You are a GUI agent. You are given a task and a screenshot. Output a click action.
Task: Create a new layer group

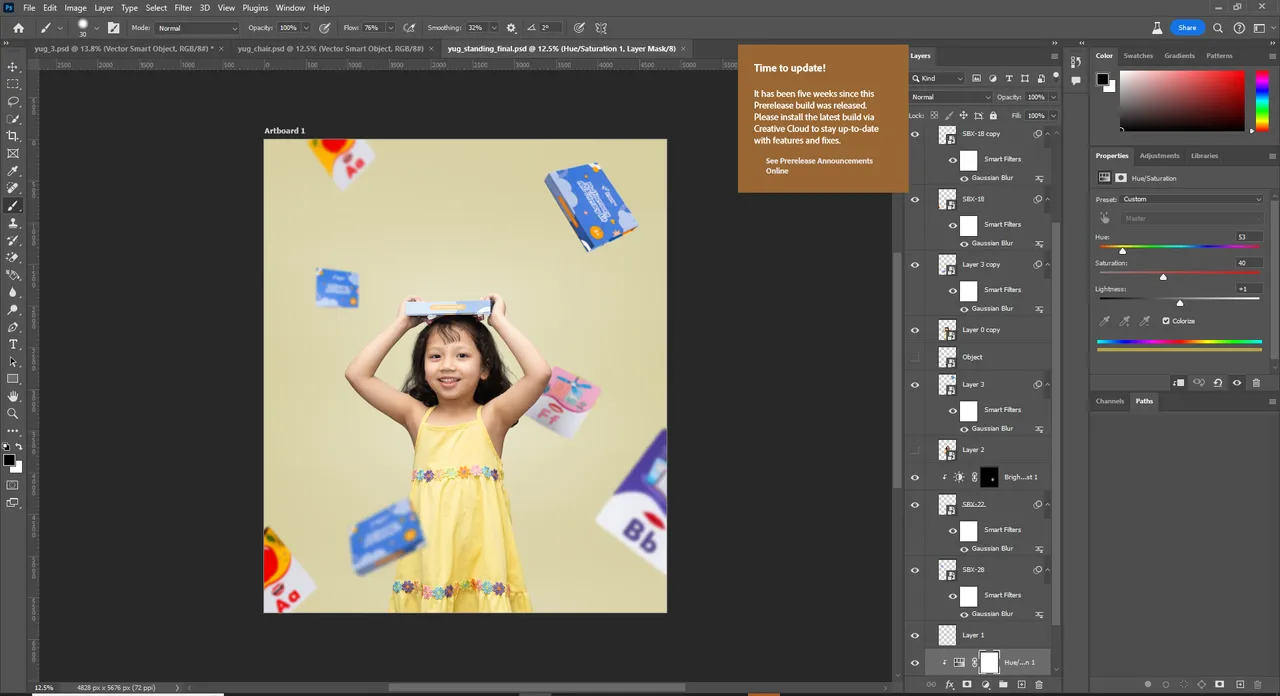(x=1003, y=685)
